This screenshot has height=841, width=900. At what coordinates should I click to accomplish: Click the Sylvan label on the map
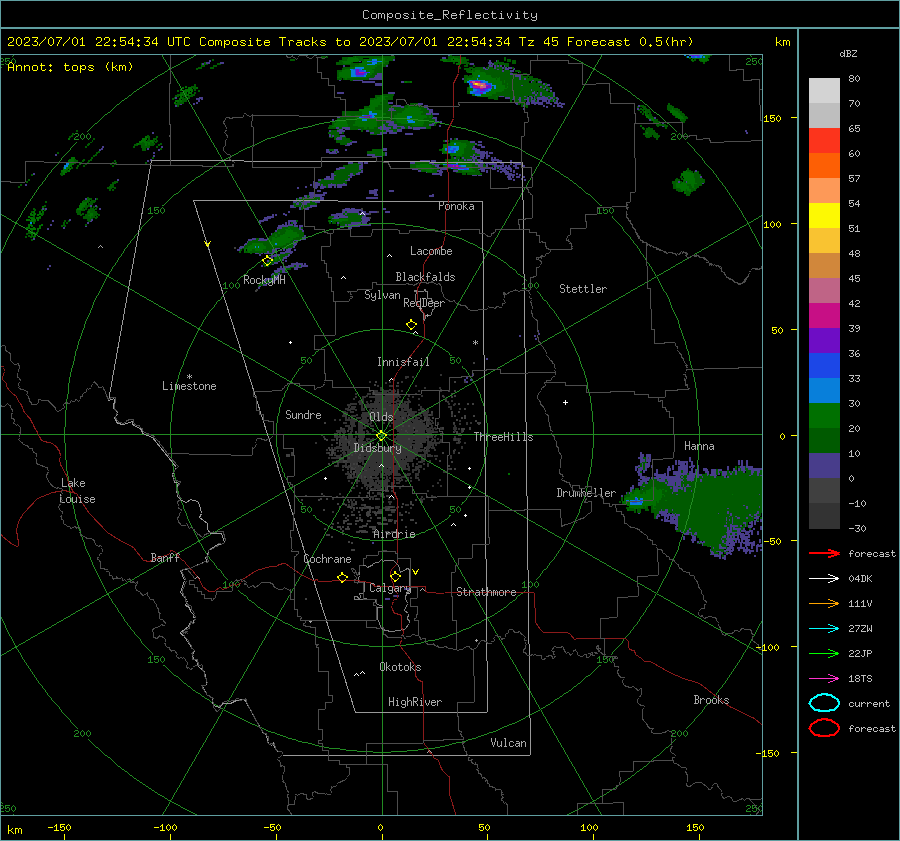[x=382, y=295]
